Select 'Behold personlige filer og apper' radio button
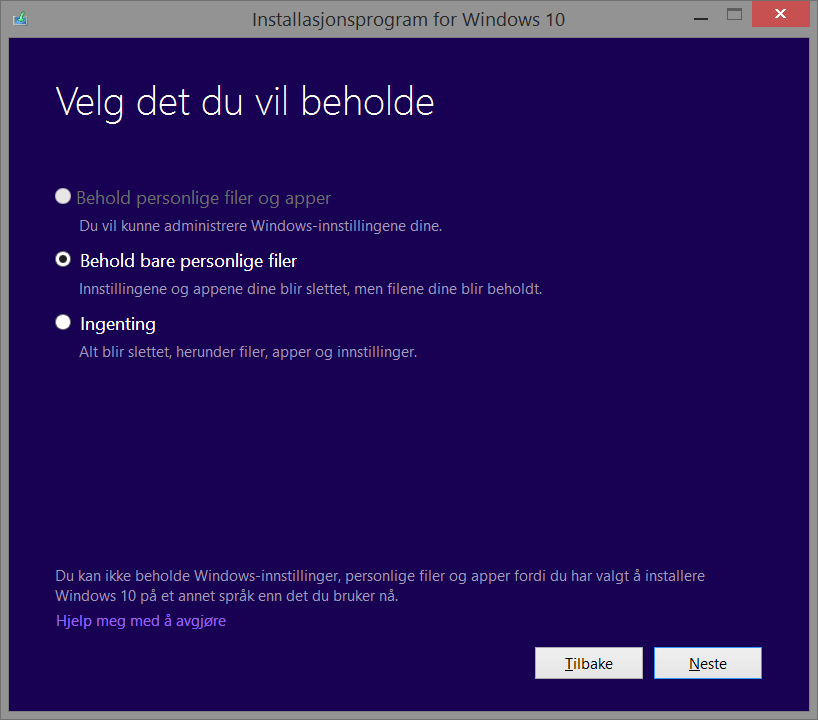 tap(63, 197)
